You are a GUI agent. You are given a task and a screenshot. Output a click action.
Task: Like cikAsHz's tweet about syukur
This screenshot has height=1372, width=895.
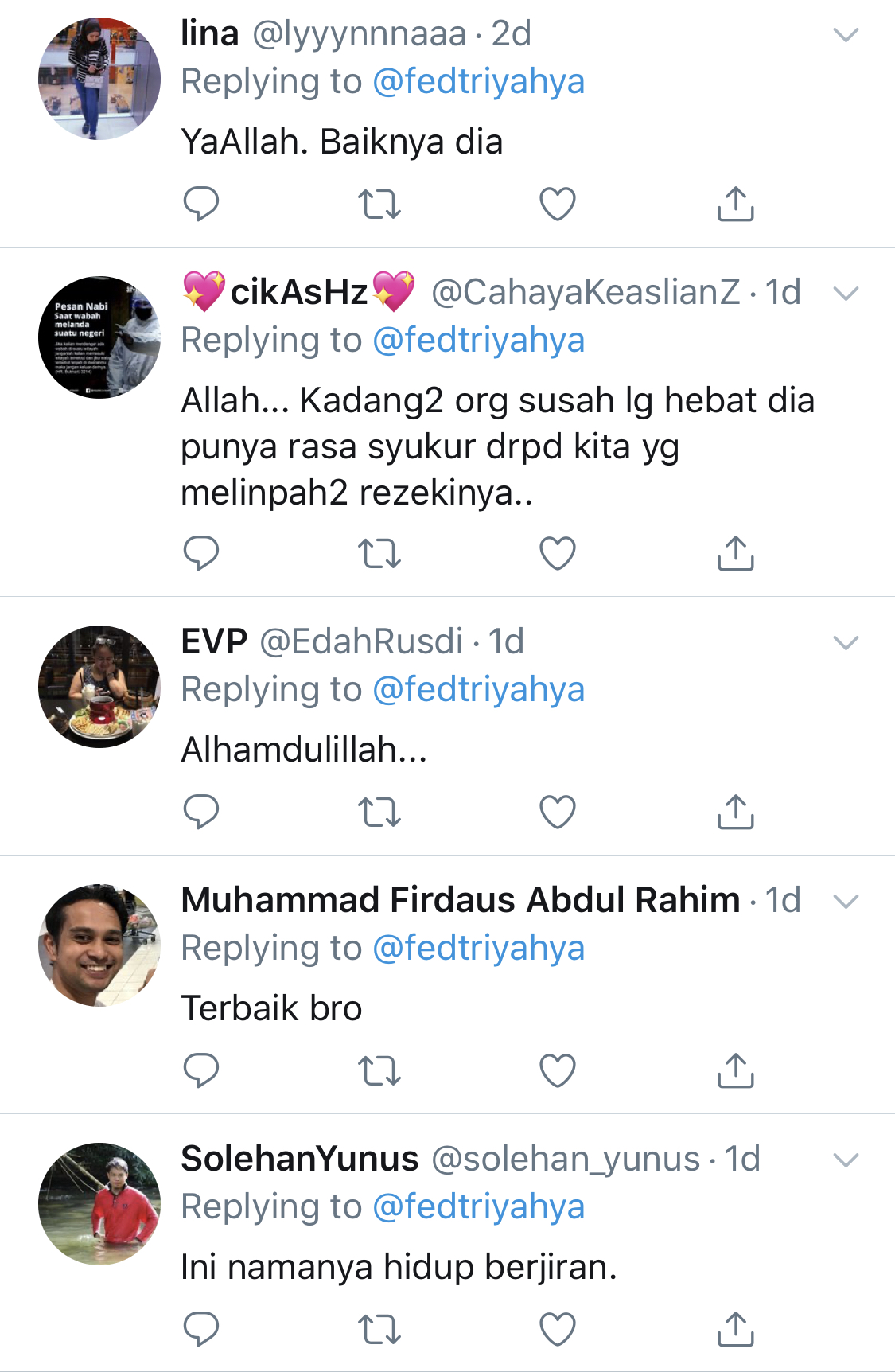[557, 553]
